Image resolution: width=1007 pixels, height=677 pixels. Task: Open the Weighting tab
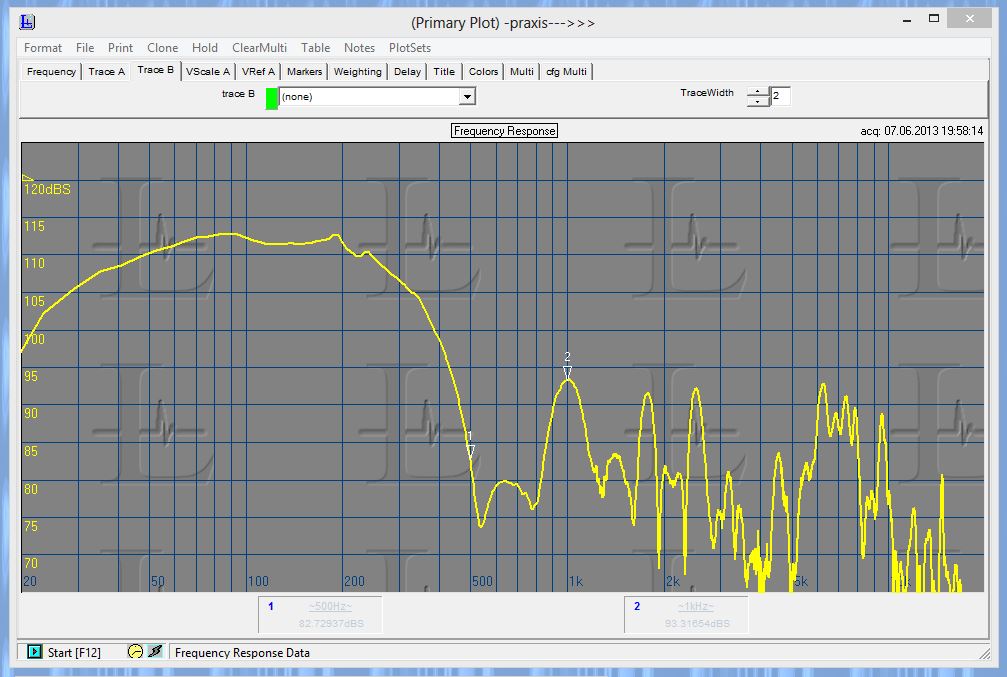point(358,71)
